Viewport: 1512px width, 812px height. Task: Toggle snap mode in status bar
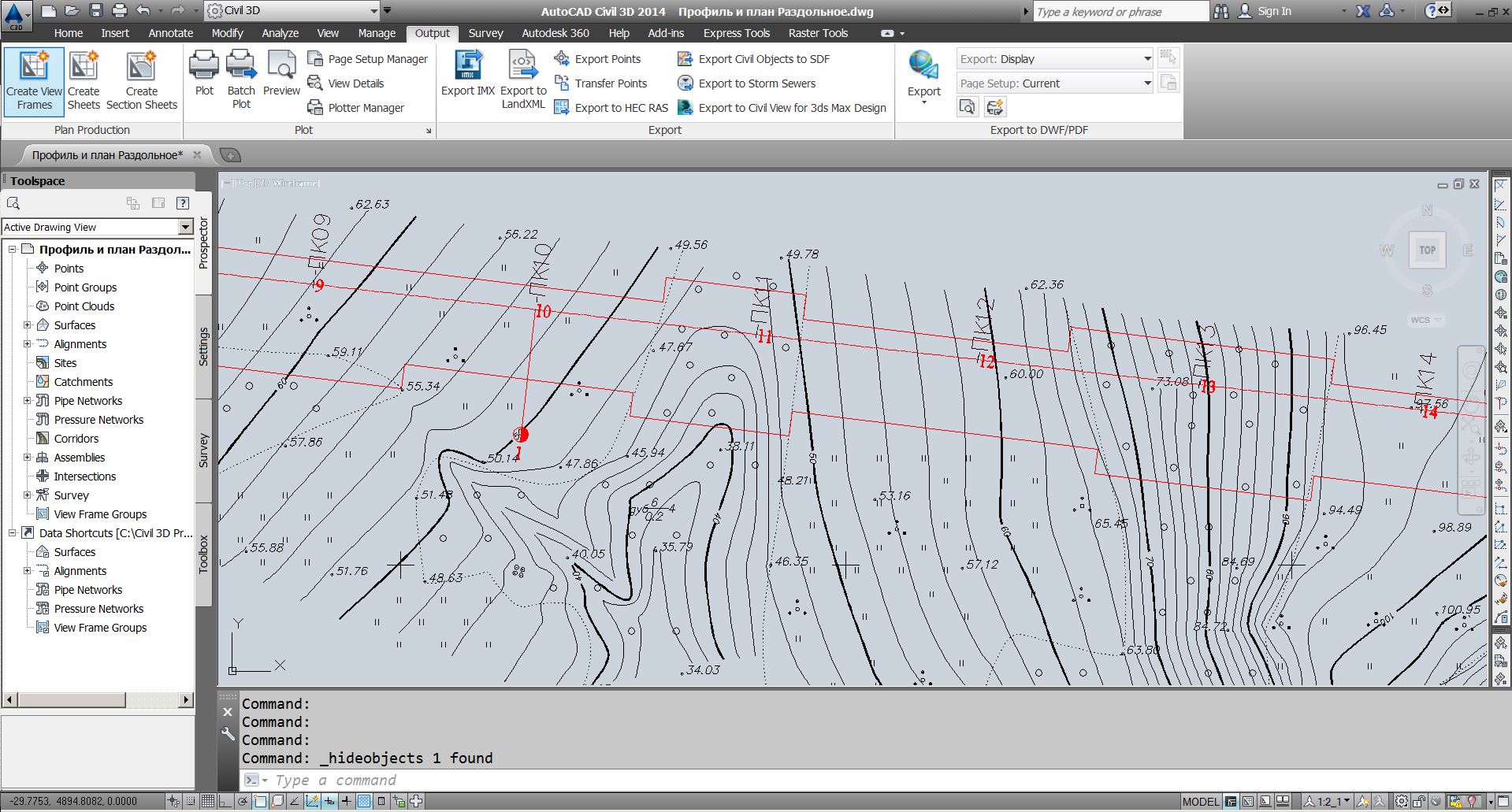click(x=191, y=802)
